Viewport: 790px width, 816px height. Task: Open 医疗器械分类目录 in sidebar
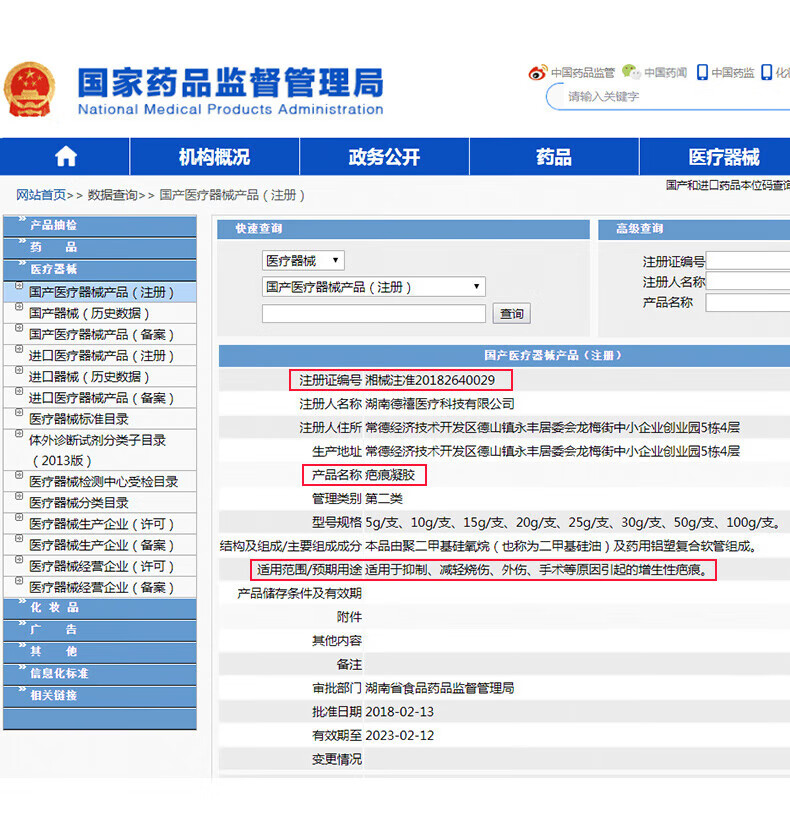[78, 503]
